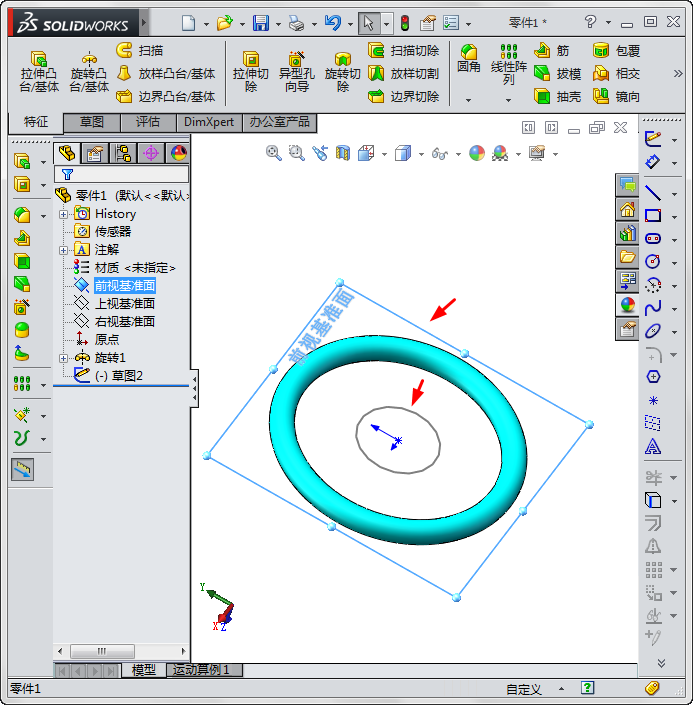Screen dimensions: 693x705
Task: Click the 线性阵列 linear pattern tool
Action: coord(508,64)
